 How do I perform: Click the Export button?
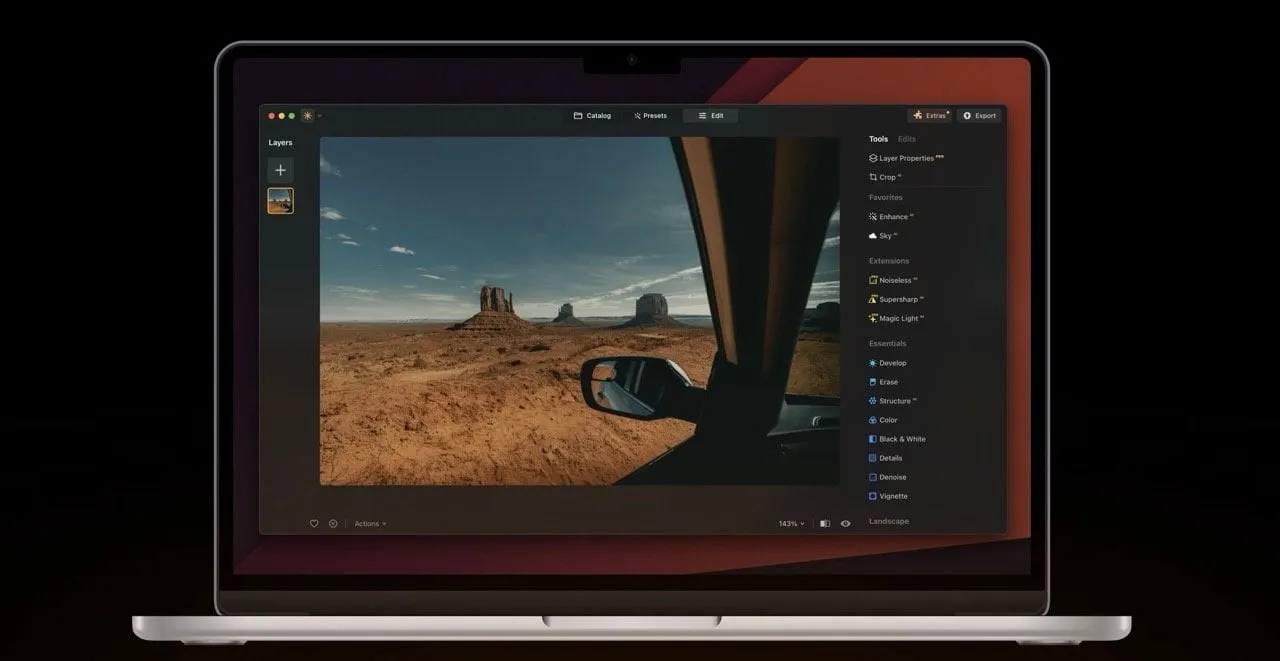979,116
